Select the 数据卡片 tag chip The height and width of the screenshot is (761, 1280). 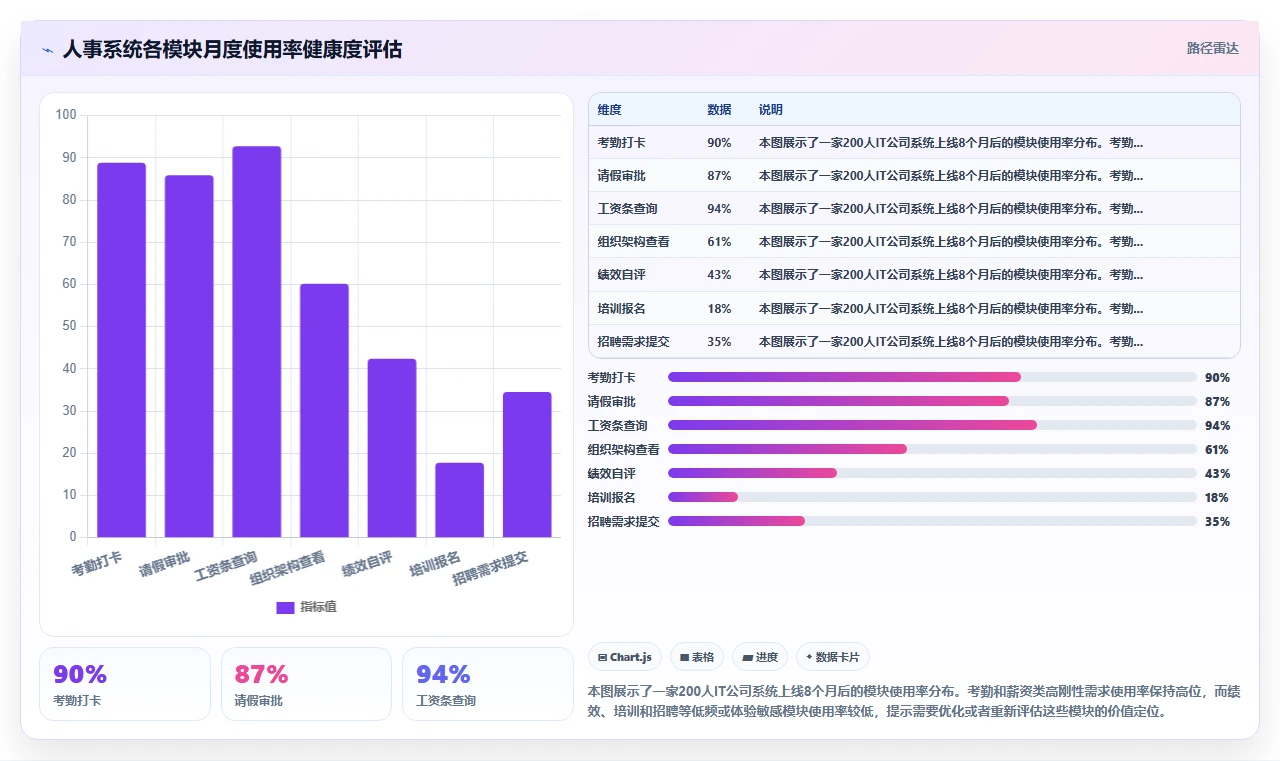[x=833, y=657]
